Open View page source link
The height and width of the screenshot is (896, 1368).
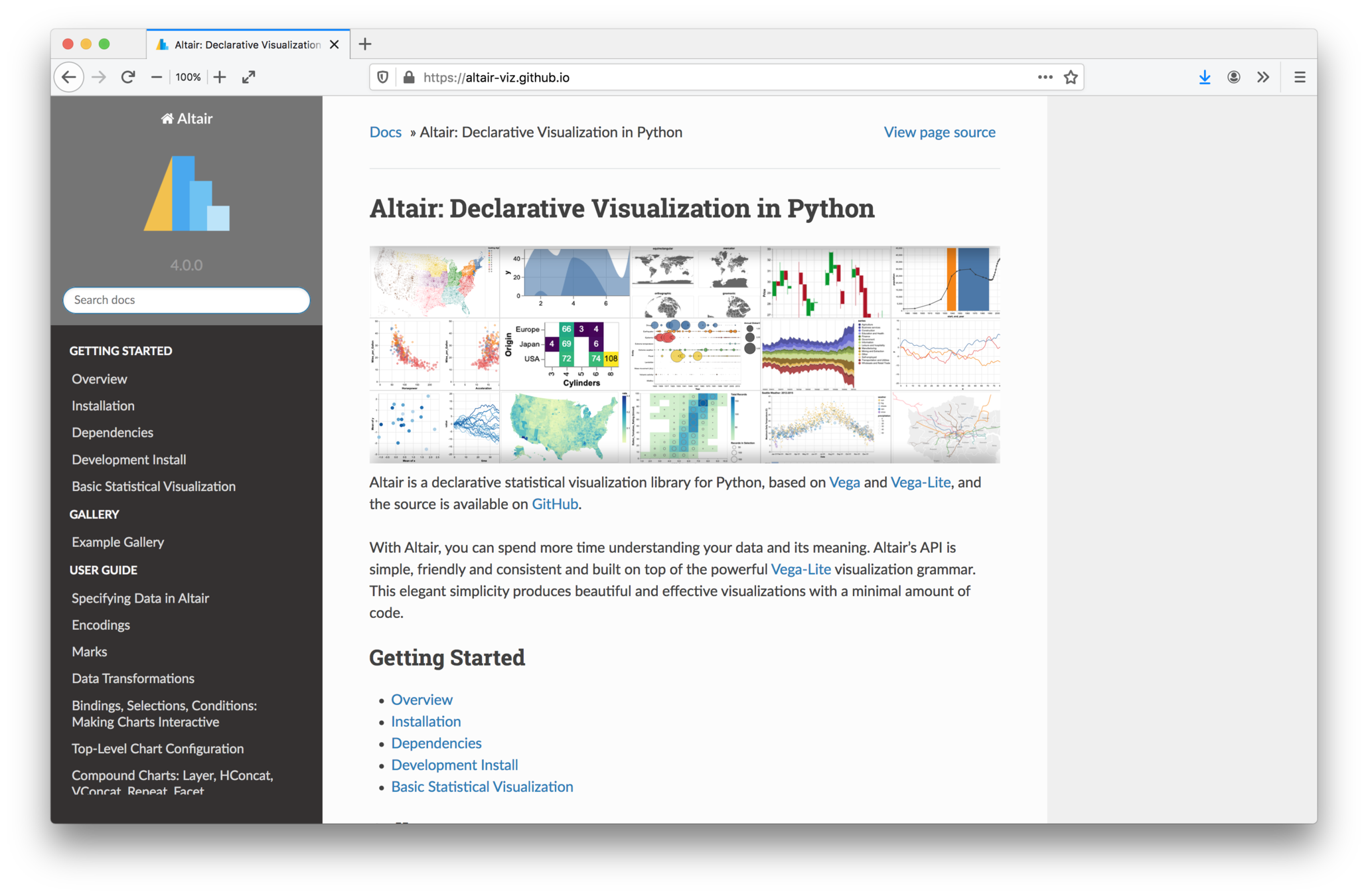(x=939, y=132)
